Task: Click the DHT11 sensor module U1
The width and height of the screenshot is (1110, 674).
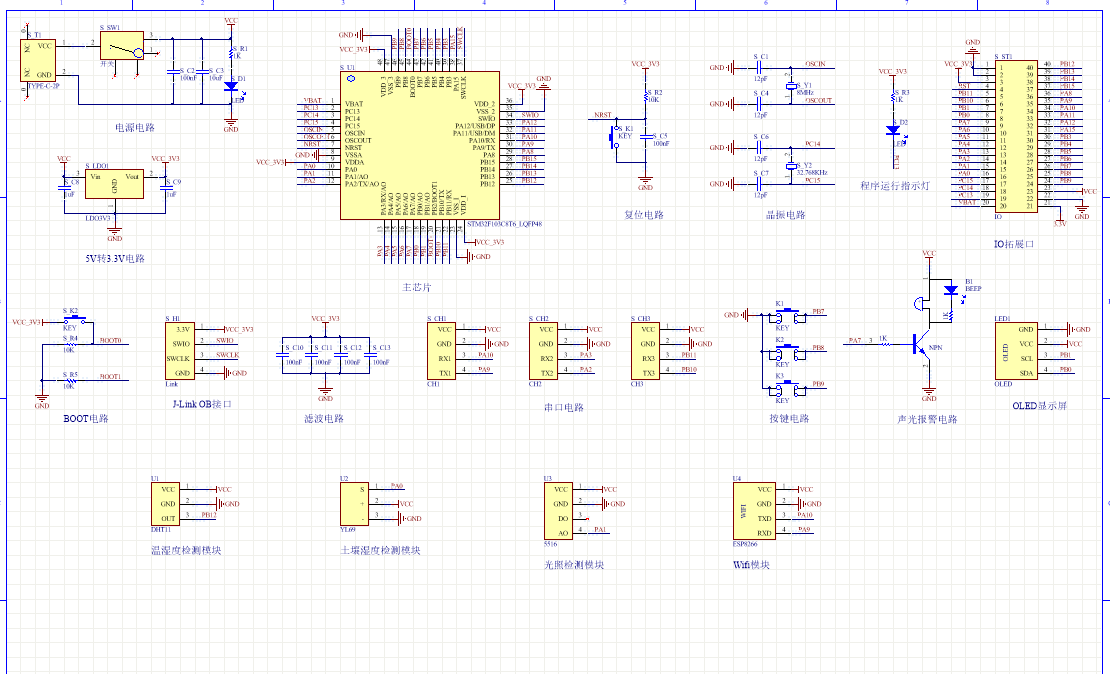Action: [x=166, y=504]
